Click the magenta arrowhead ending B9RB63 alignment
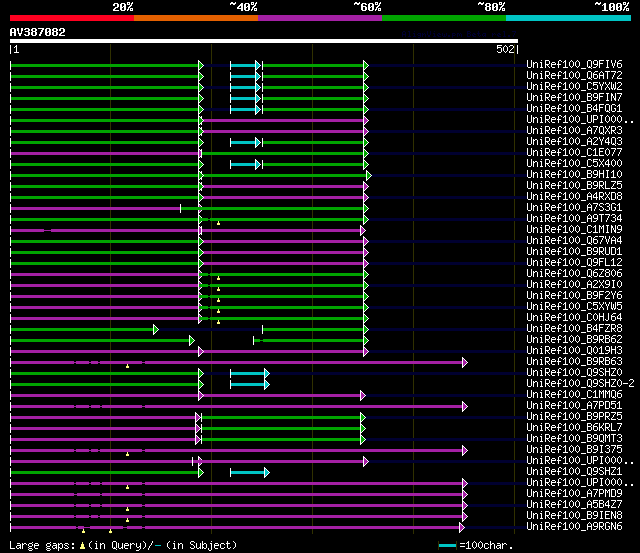The image size is (640, 553). (464, 362)
